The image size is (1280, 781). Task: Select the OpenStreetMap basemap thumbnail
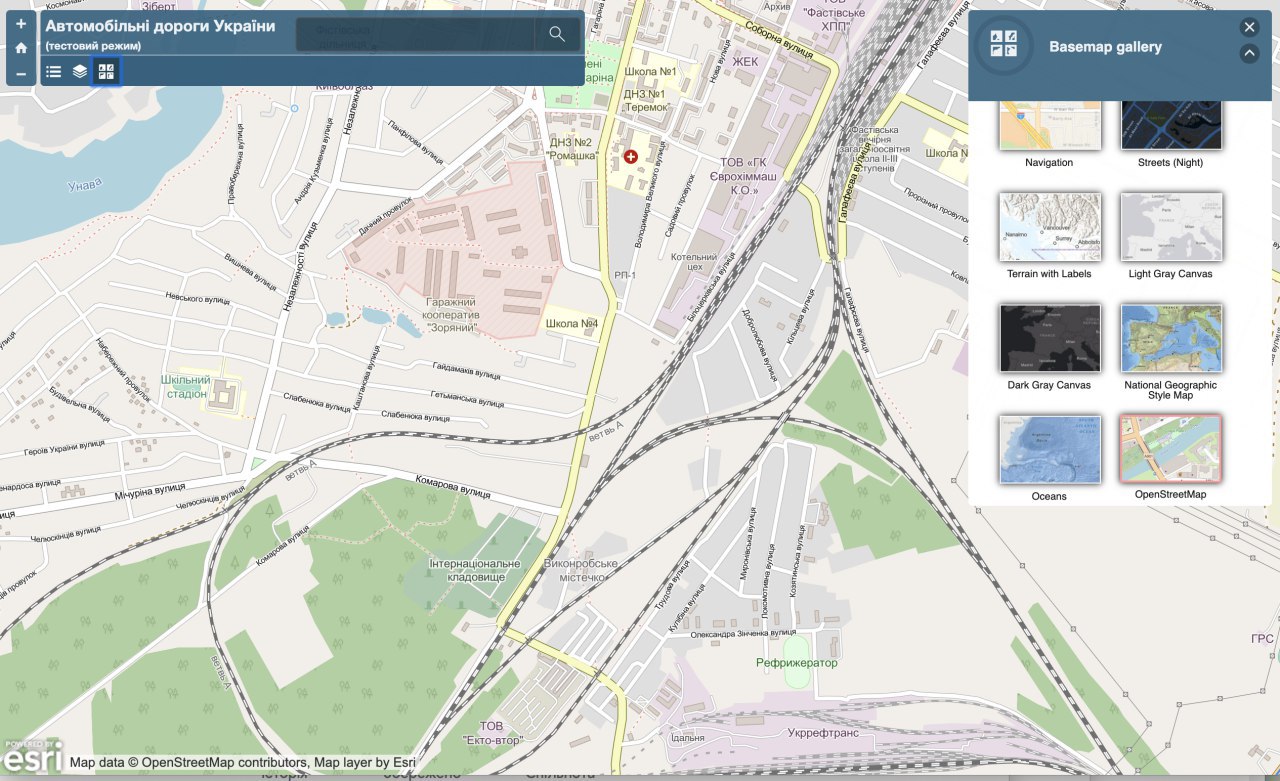[x=1171, y=449]
